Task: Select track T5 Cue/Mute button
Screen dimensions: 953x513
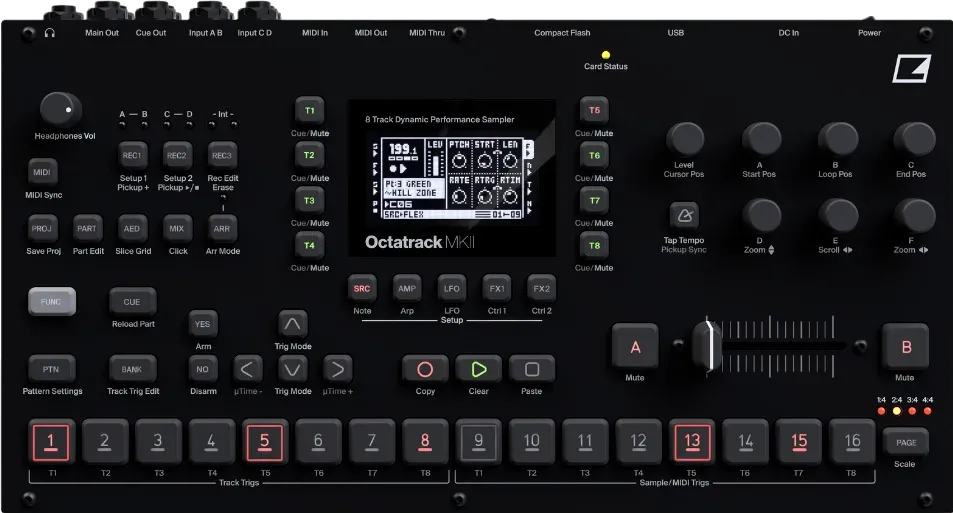Action: pos(594,111)
